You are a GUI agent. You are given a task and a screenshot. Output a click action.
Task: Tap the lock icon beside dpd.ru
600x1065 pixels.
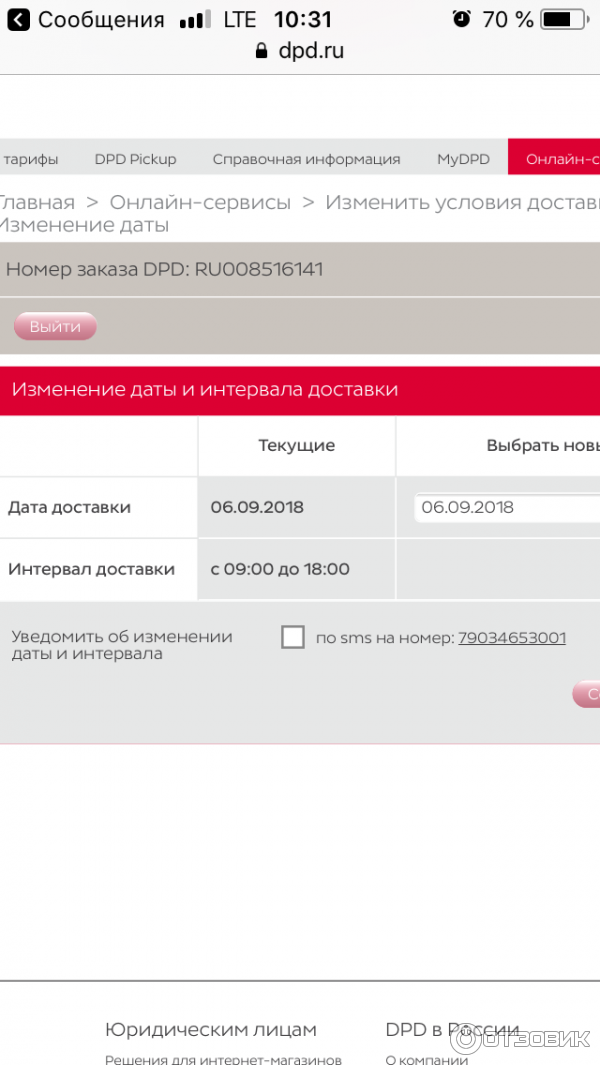pyautogui.click(x=262, y=51)
